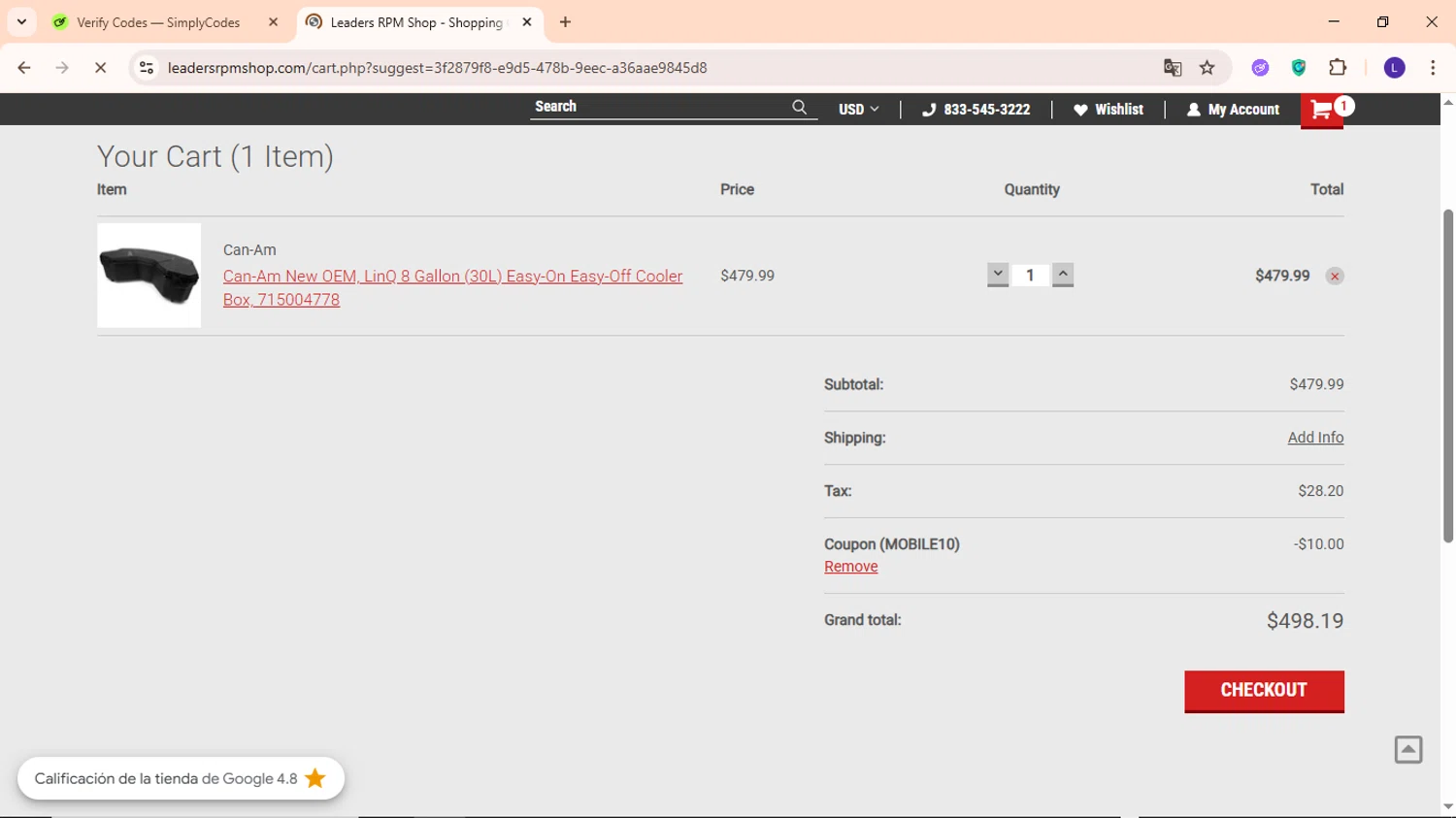Decrease item quantity by one
The height and width of the screenshot is (818, 1456).
(x=998, y=276)
